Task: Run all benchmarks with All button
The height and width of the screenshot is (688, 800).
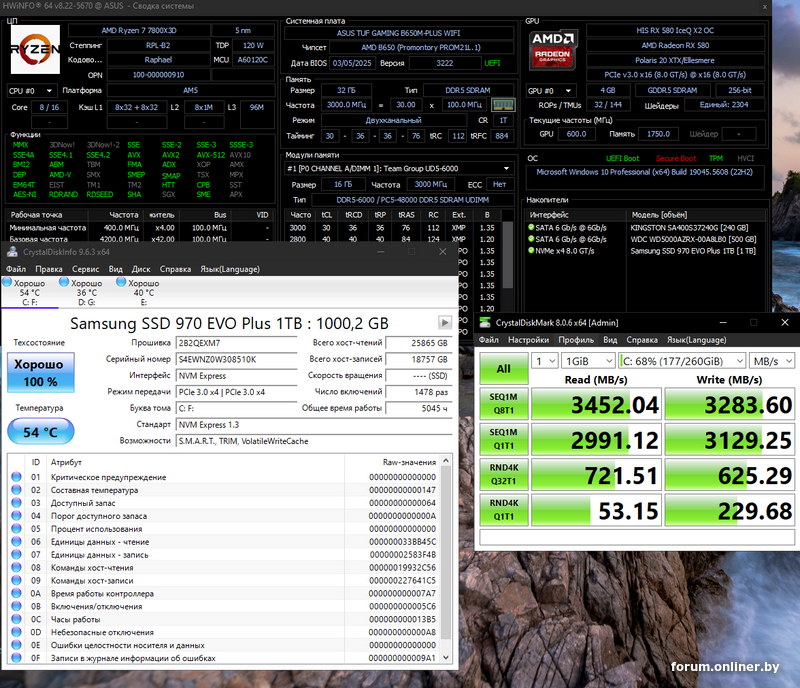Action: (x=503, y=369)
